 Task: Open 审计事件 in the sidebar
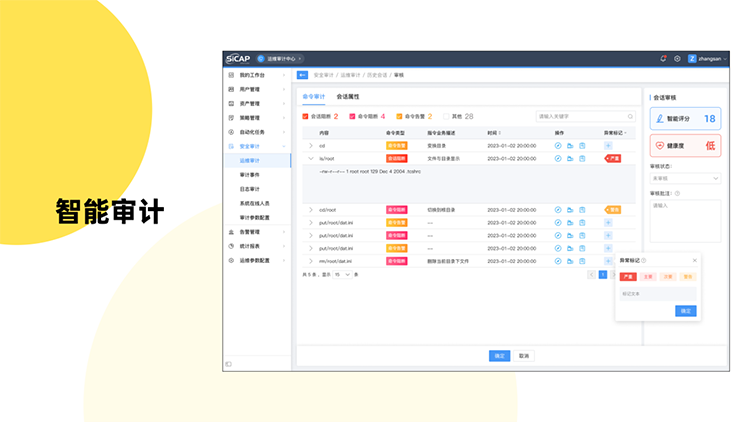point(250,174)
